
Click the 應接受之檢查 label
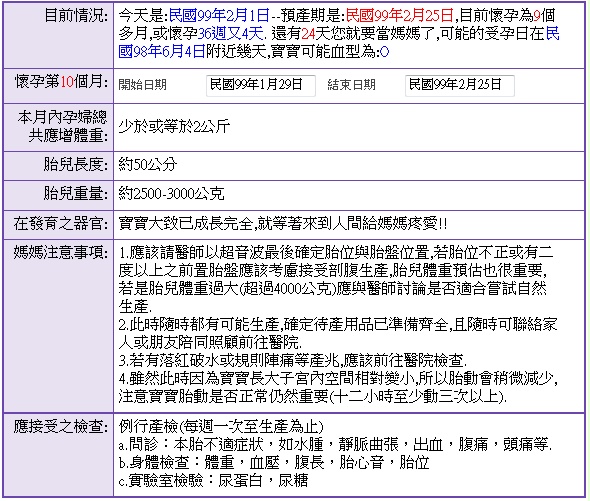click(x=61, y=427)
